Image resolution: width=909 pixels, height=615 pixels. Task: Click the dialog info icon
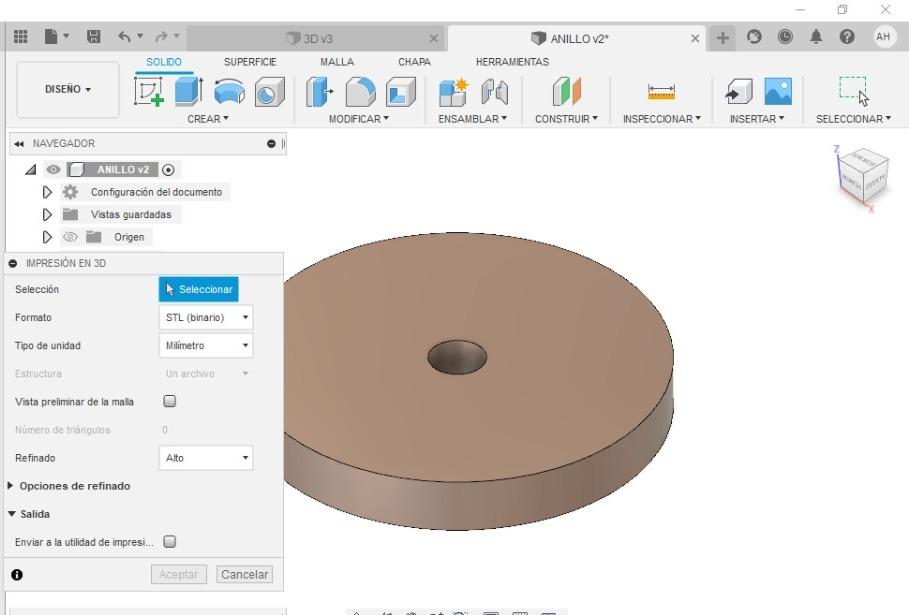17,574
